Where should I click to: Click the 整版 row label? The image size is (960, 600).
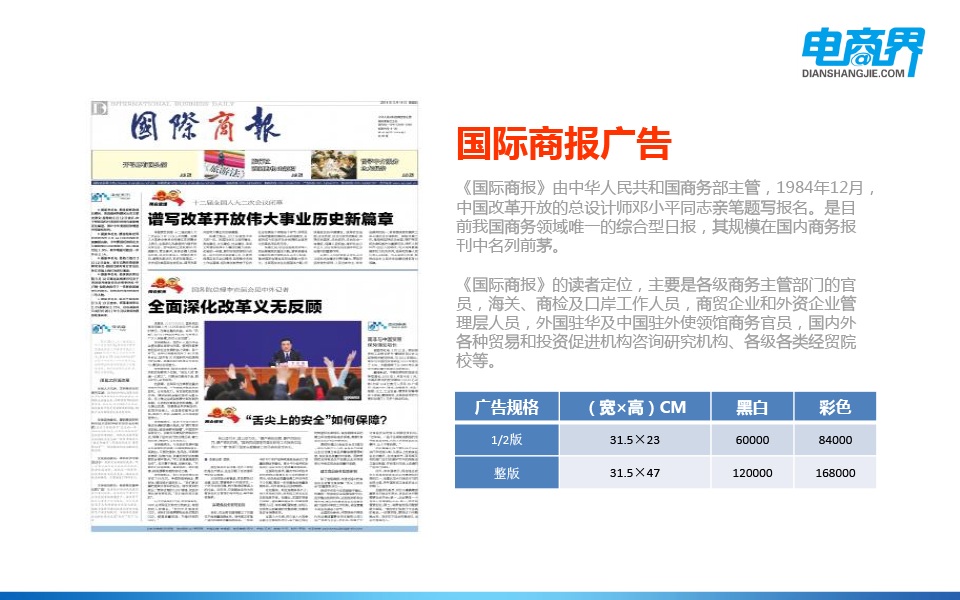tap(507, 473)
